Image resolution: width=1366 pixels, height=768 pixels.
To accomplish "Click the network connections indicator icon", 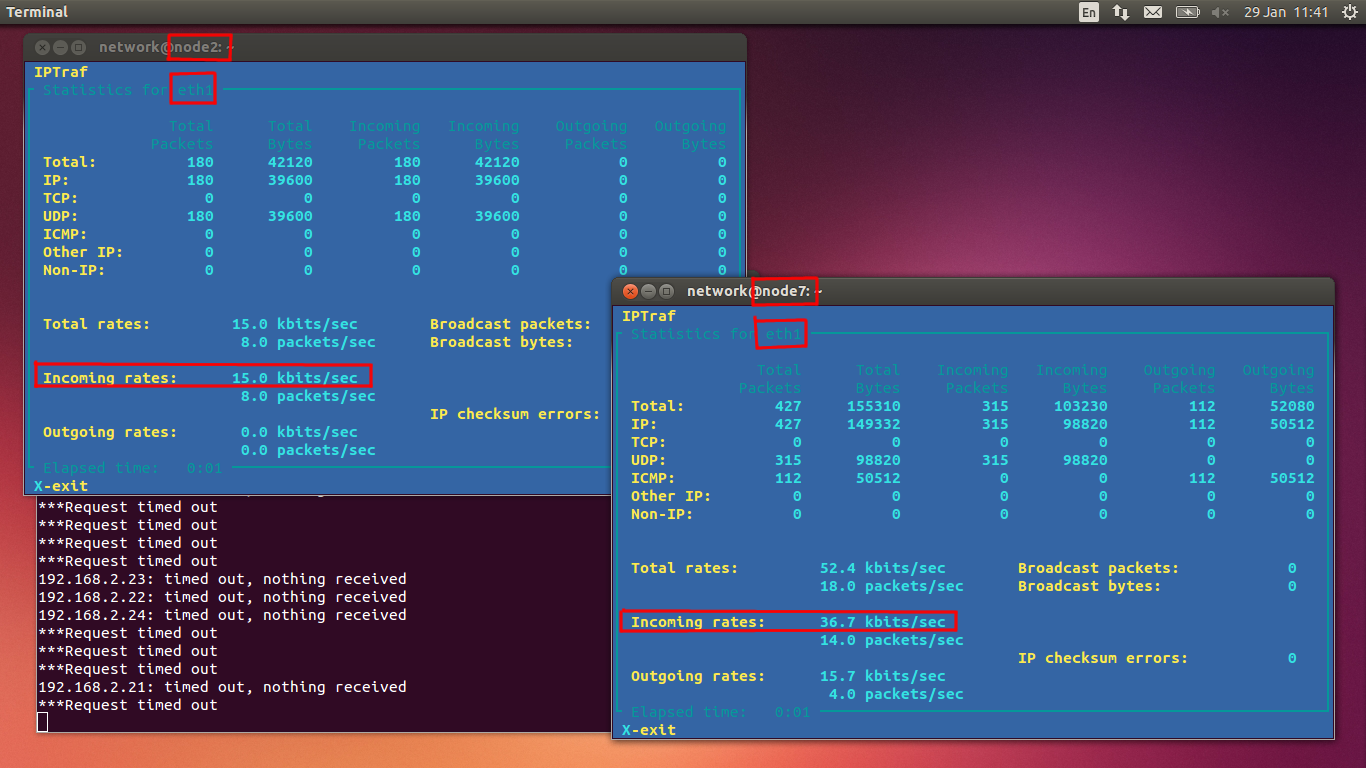I will click(1121, 12).
